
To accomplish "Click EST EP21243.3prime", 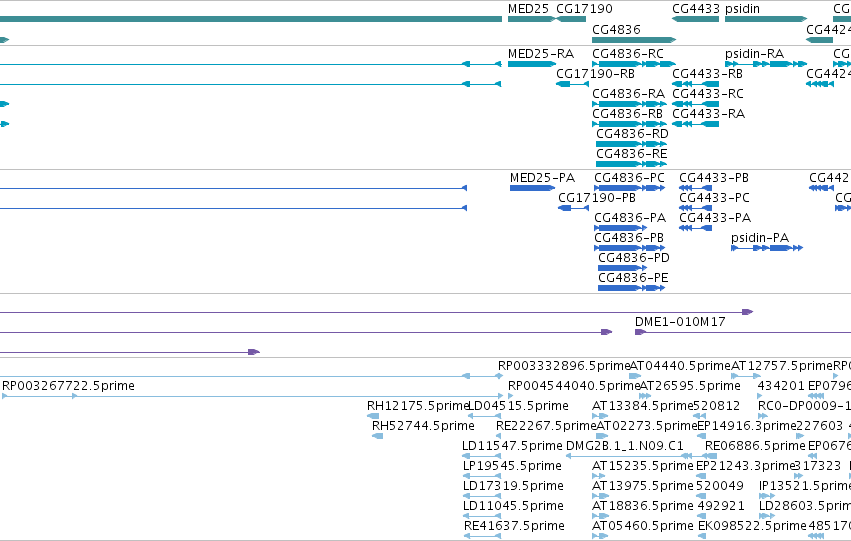I will 745,467.
